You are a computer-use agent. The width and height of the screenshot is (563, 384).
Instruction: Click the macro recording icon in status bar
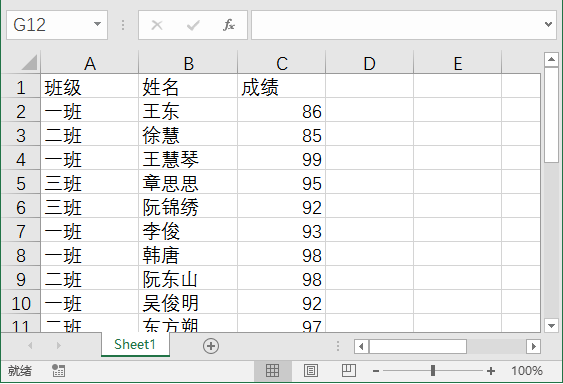click(x=58, y=370)
